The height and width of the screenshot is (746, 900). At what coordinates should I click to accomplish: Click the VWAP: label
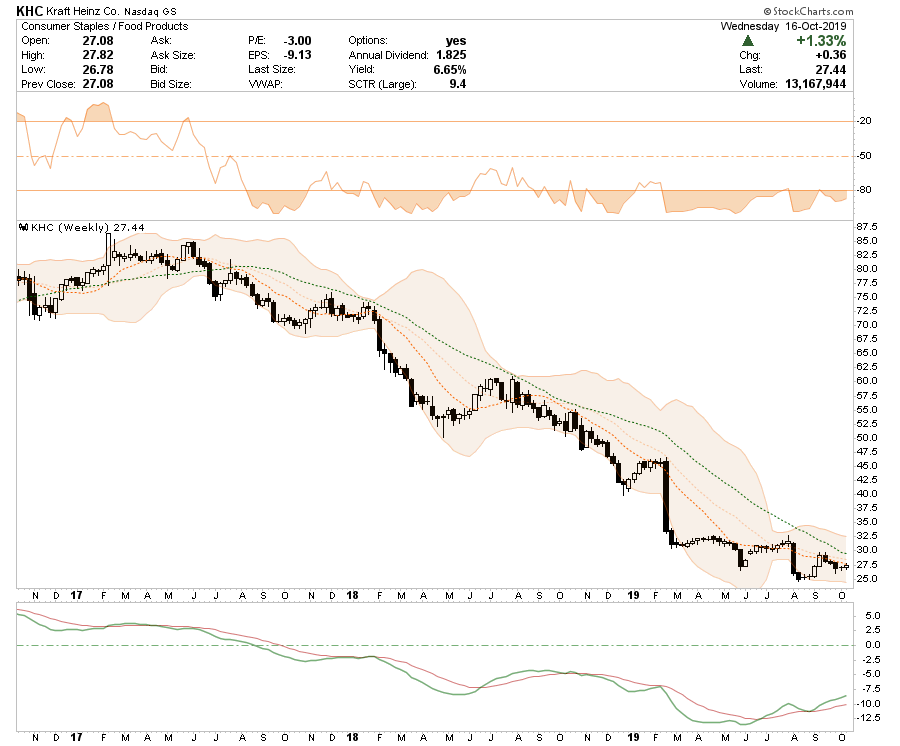pyautogui.click(x=265, y=84)
